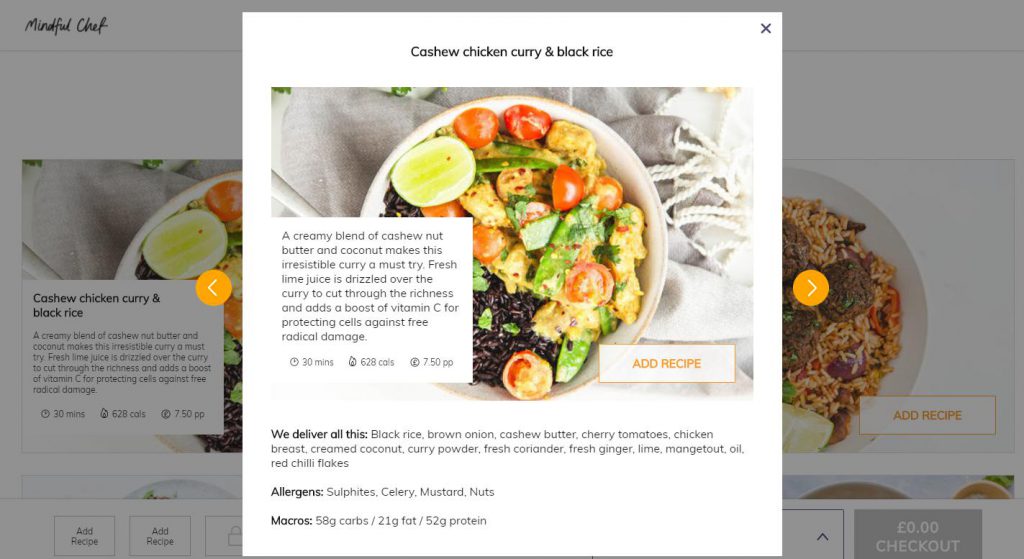Image resolution: width=1024 pixels, height=559 pixels.
Task: Click clock icon on background Cashew chicken card
Action: (x=45, y=413)
